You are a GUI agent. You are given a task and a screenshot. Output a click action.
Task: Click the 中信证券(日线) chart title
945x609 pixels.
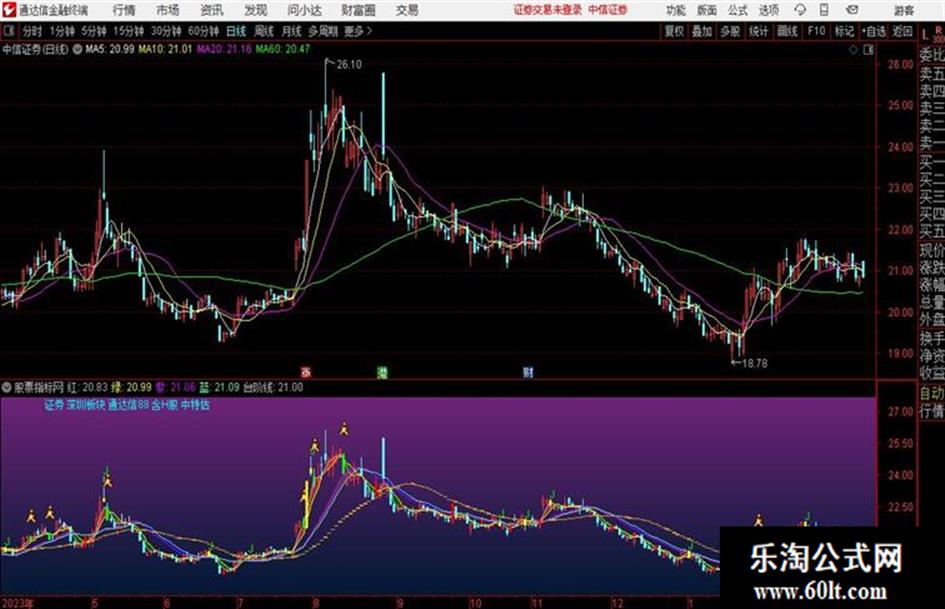[x=35, y=49]
